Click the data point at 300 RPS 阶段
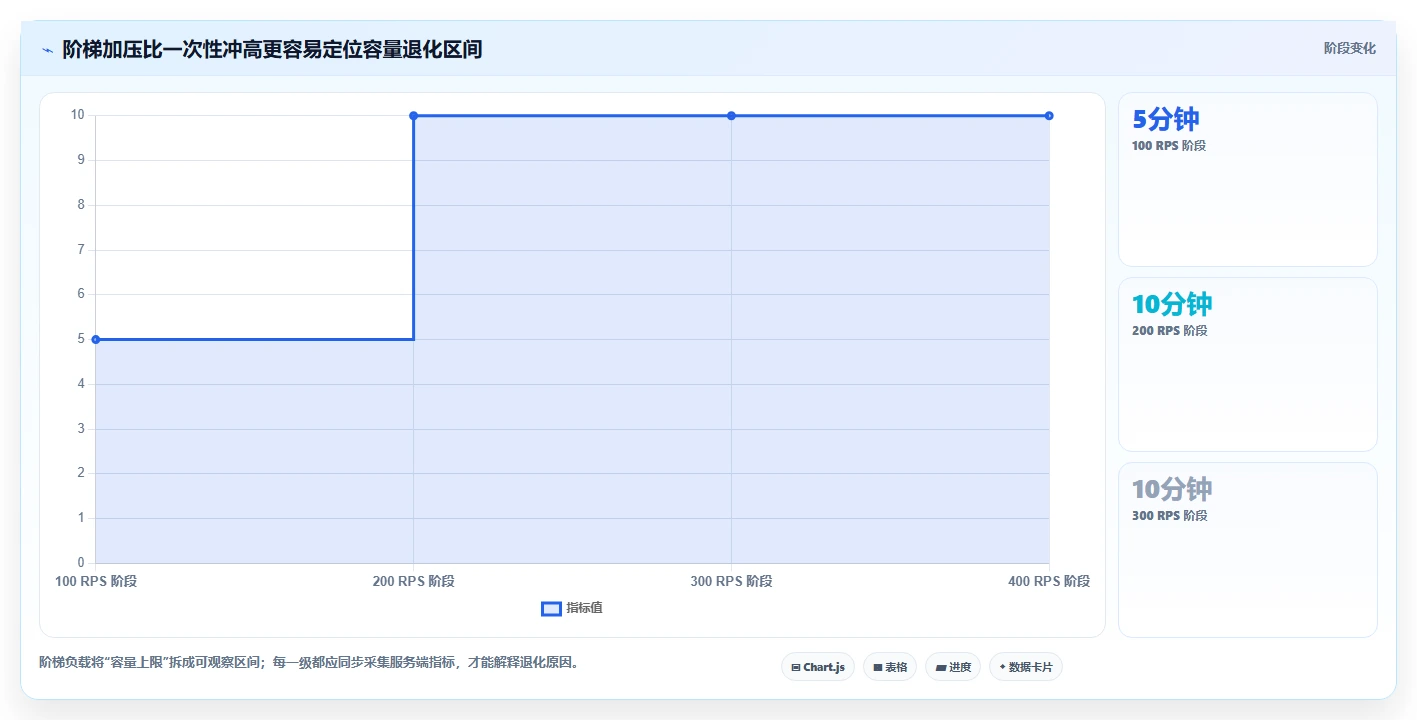The image size is (1417, 720). click(x=731, y=116)
